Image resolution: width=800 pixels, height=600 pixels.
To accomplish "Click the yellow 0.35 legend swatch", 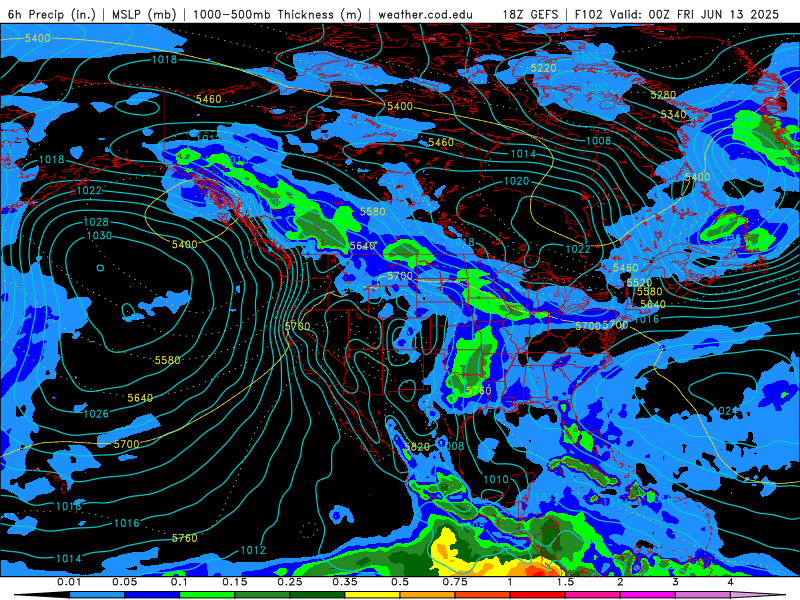I will click(372, 595).
